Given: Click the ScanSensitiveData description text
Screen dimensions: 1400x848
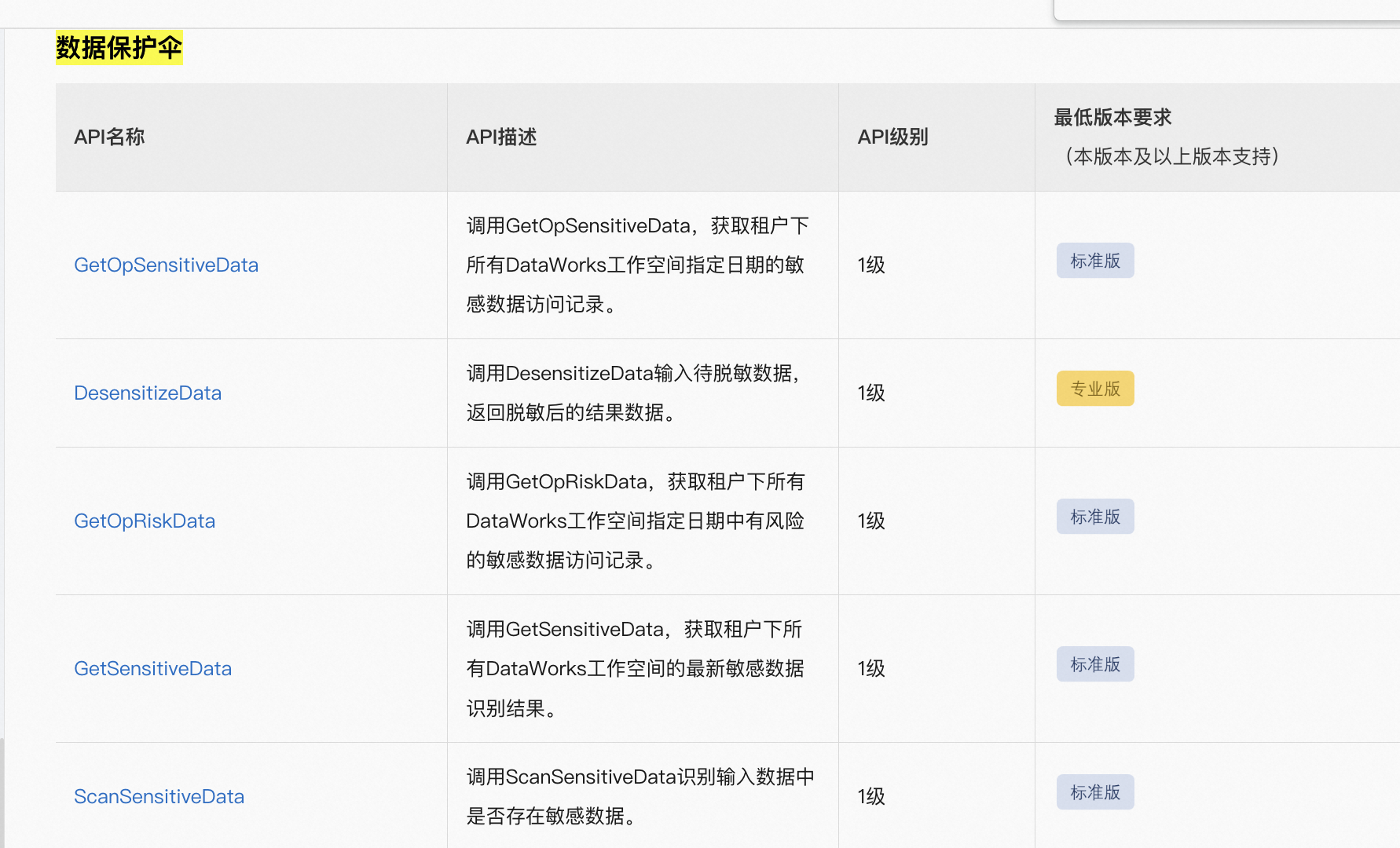Looking at the screenshot, I should point(640,796).
